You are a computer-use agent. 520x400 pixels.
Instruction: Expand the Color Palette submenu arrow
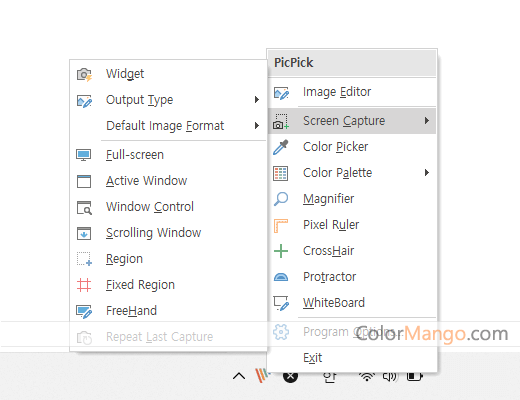point(427,173)
